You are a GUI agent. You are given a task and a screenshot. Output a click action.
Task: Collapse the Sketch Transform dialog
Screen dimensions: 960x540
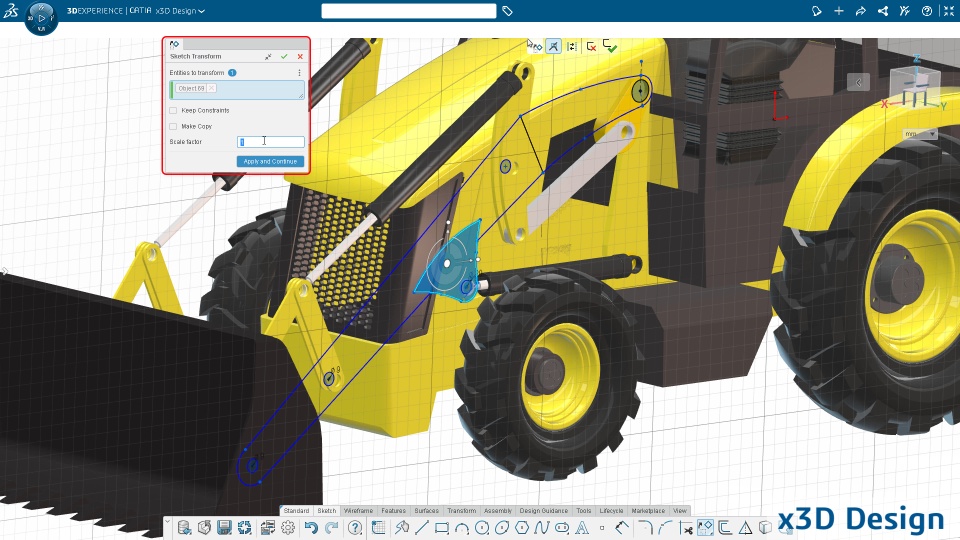[268, 56]
